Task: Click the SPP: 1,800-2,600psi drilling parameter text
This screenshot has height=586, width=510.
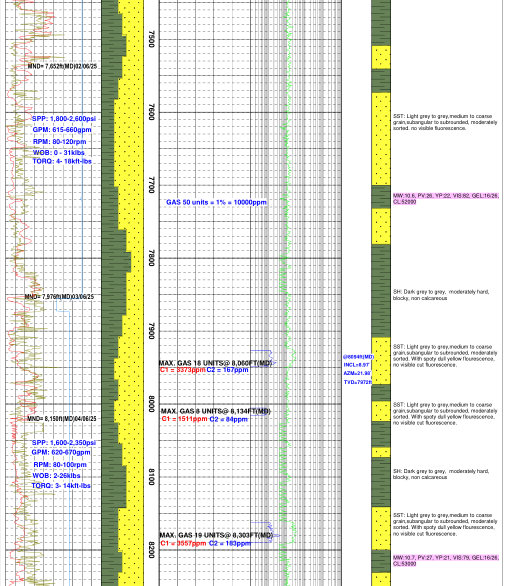Action: point(64,118)
